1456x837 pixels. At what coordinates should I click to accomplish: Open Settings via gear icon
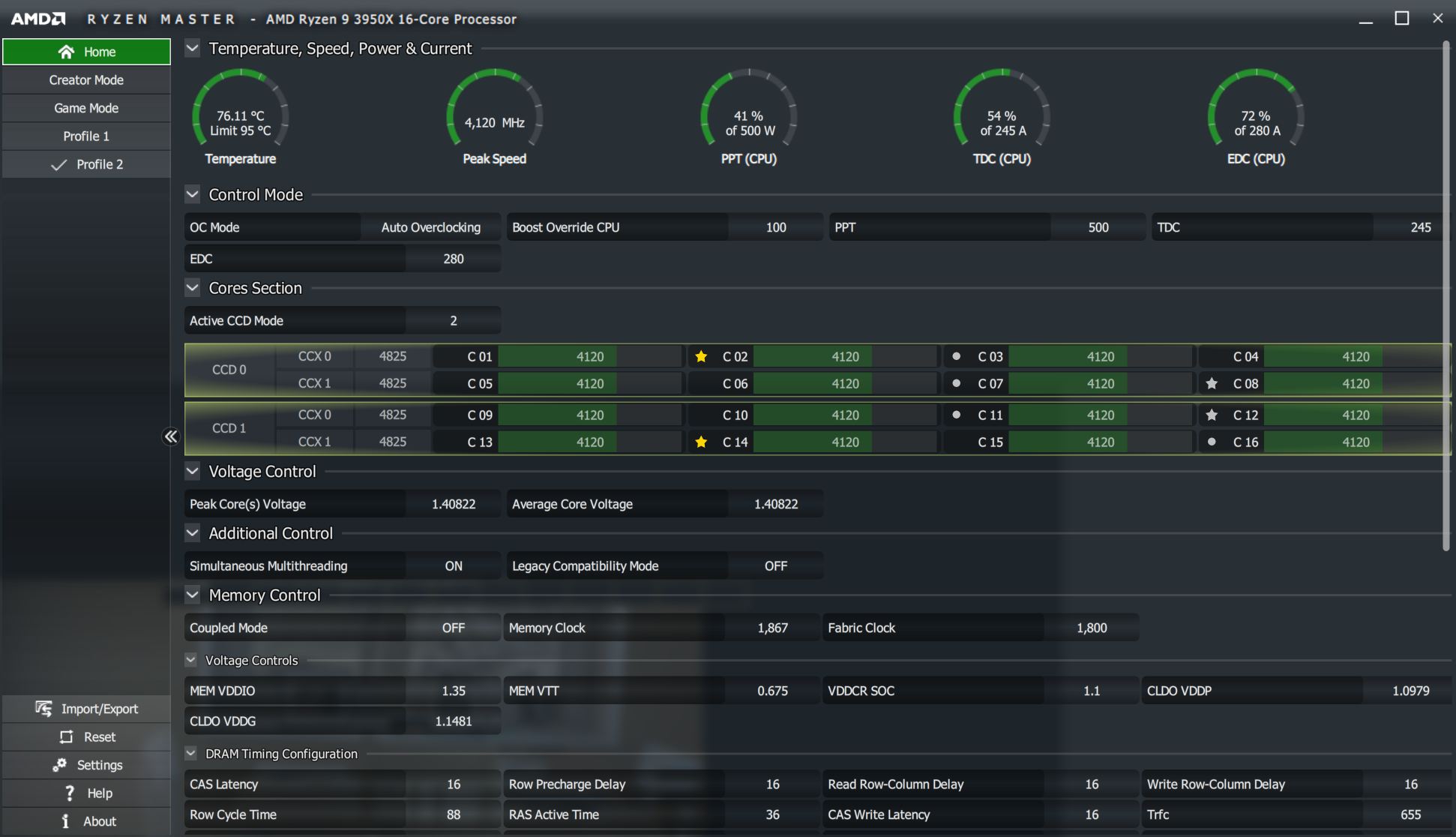click(x=59, y=765)
